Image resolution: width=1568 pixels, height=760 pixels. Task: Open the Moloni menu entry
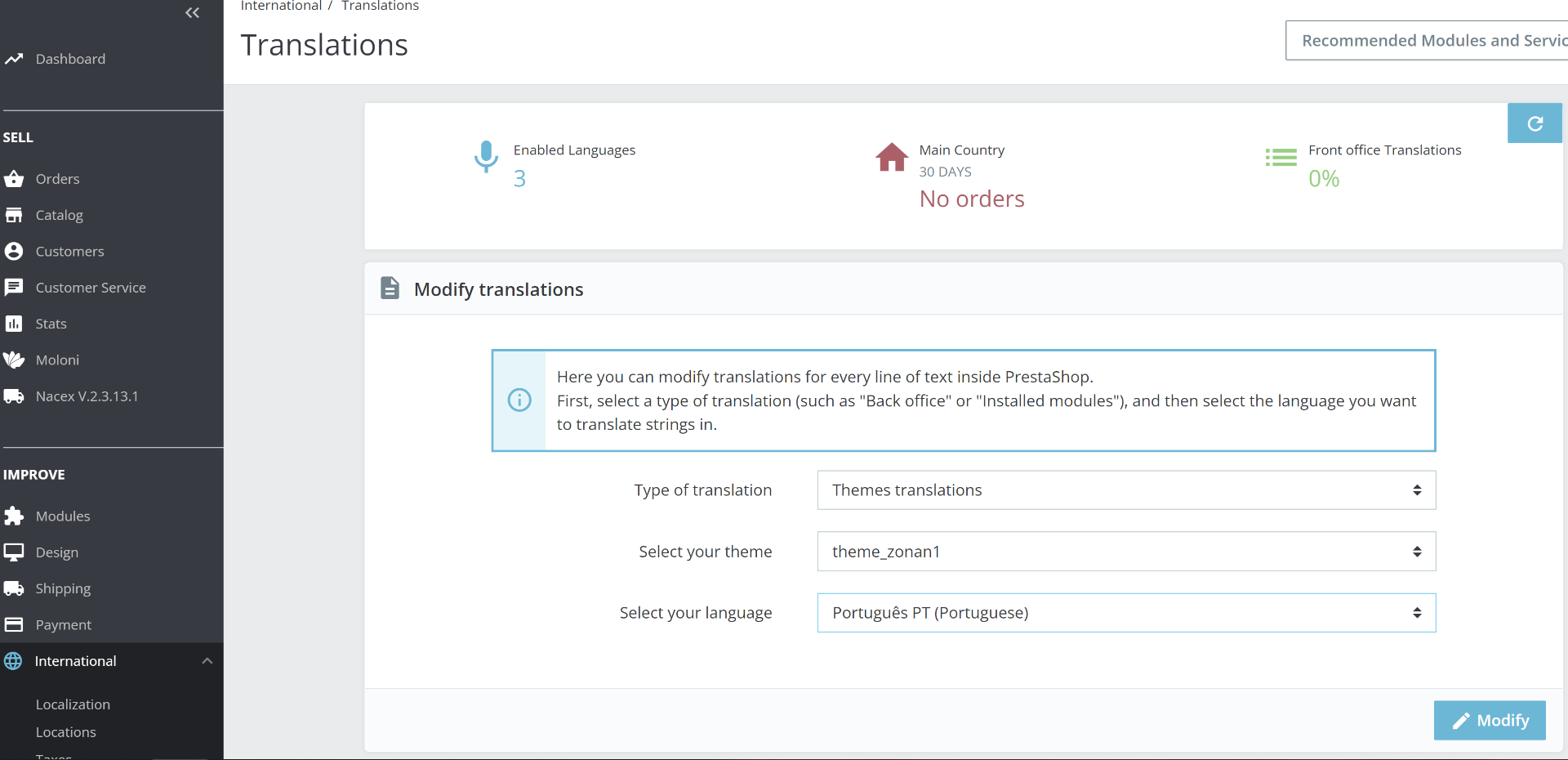(x=57, y=360)
